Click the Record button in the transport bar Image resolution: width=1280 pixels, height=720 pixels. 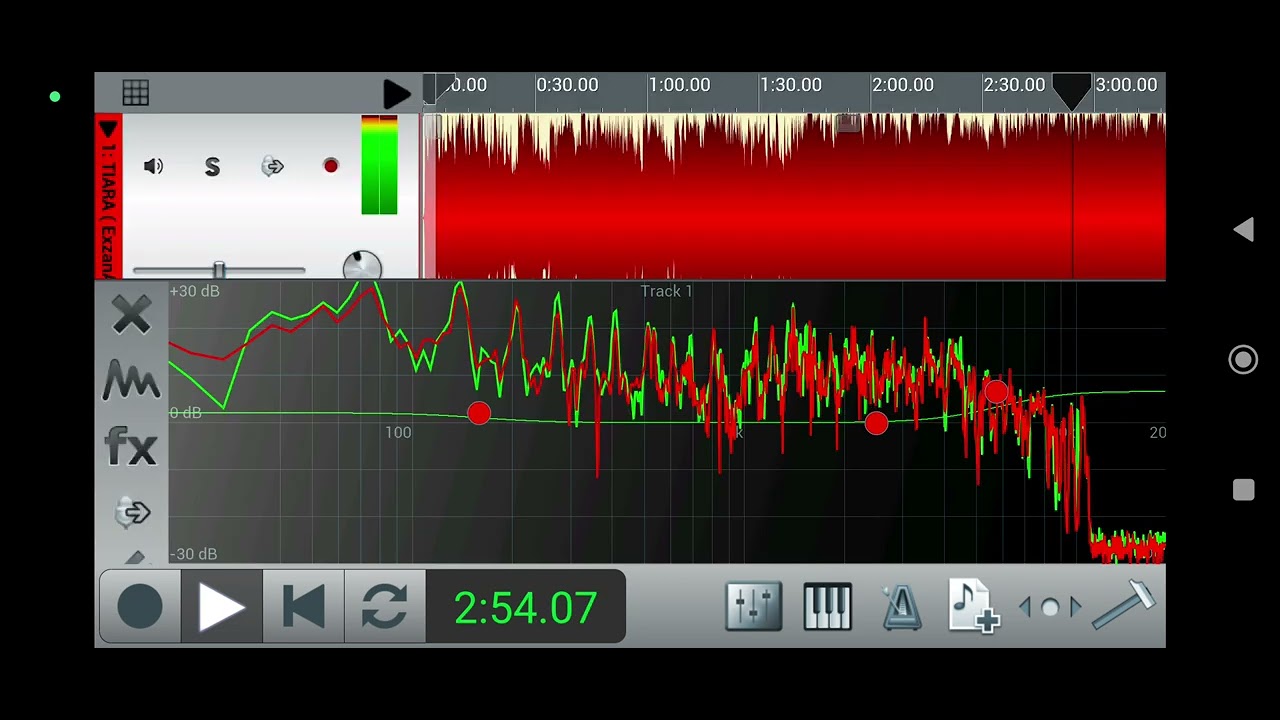pyautogui.click(x=140, y=607)
